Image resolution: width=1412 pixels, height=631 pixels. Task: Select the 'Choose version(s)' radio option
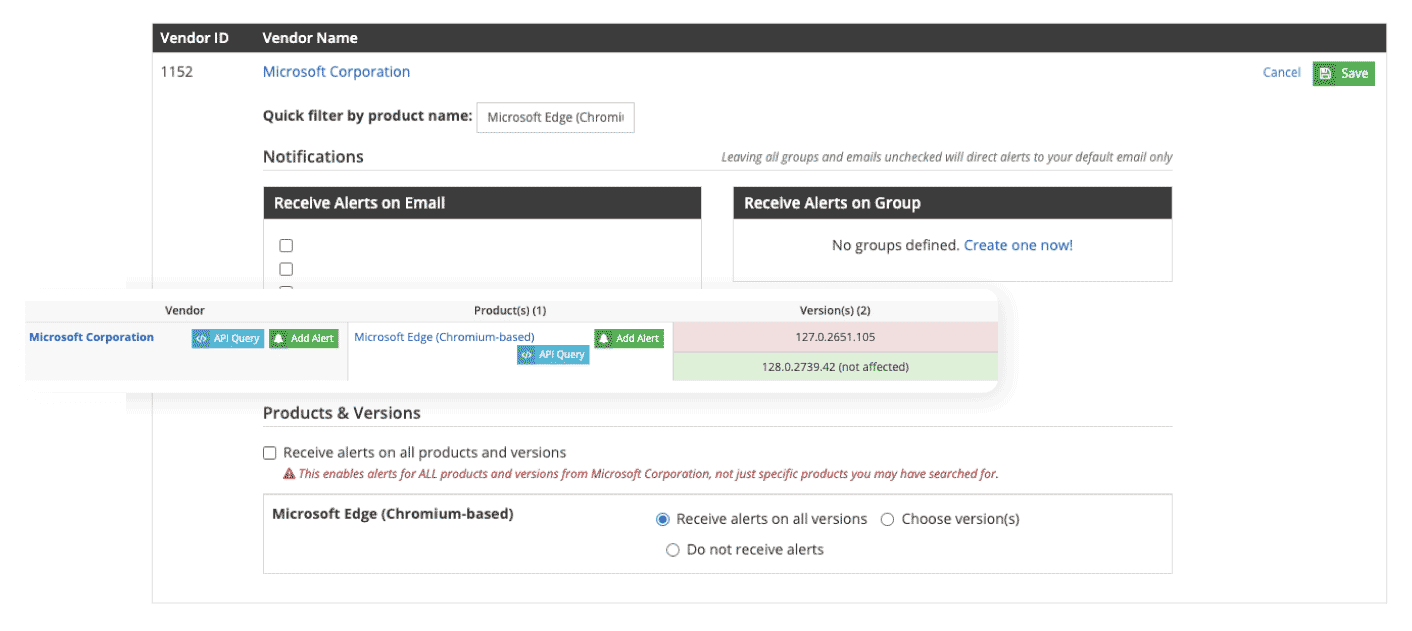887,519
